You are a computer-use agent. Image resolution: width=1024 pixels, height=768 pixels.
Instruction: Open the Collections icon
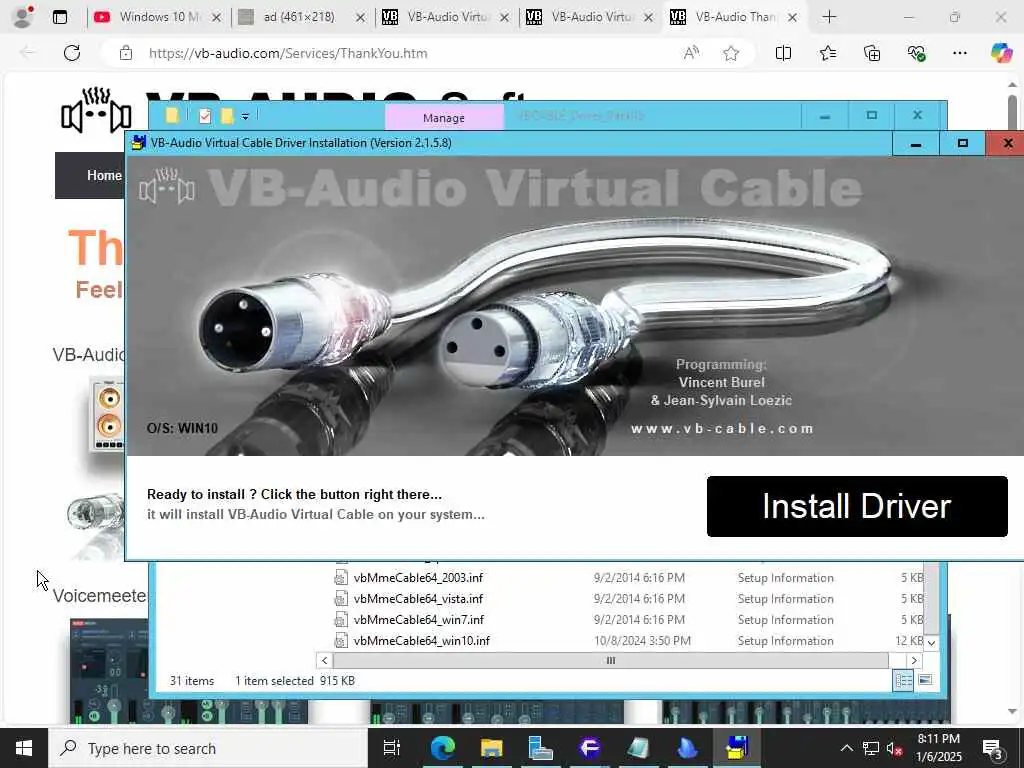872,53
